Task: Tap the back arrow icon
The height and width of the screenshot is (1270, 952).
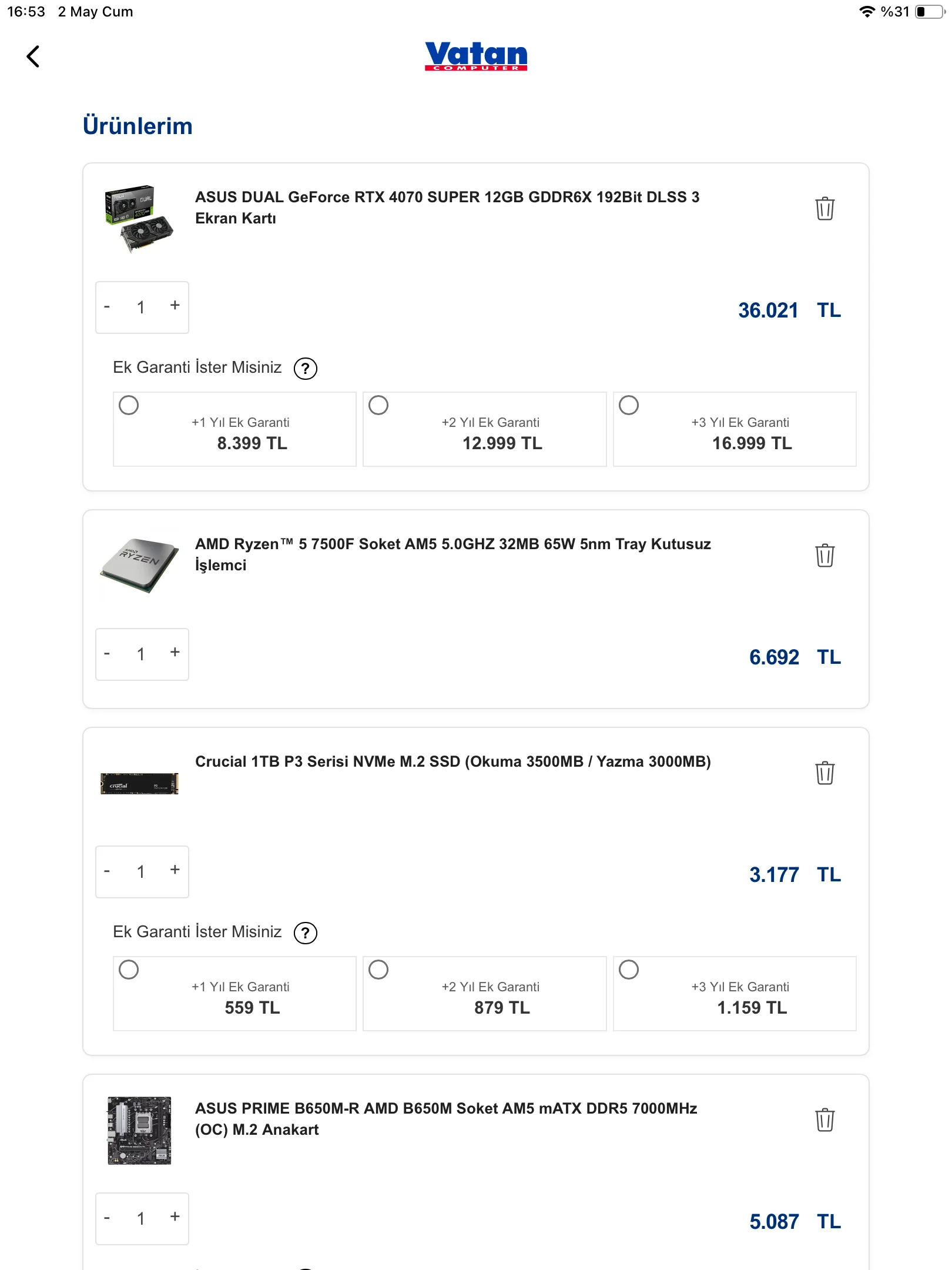Action: [x=33, y=56]
